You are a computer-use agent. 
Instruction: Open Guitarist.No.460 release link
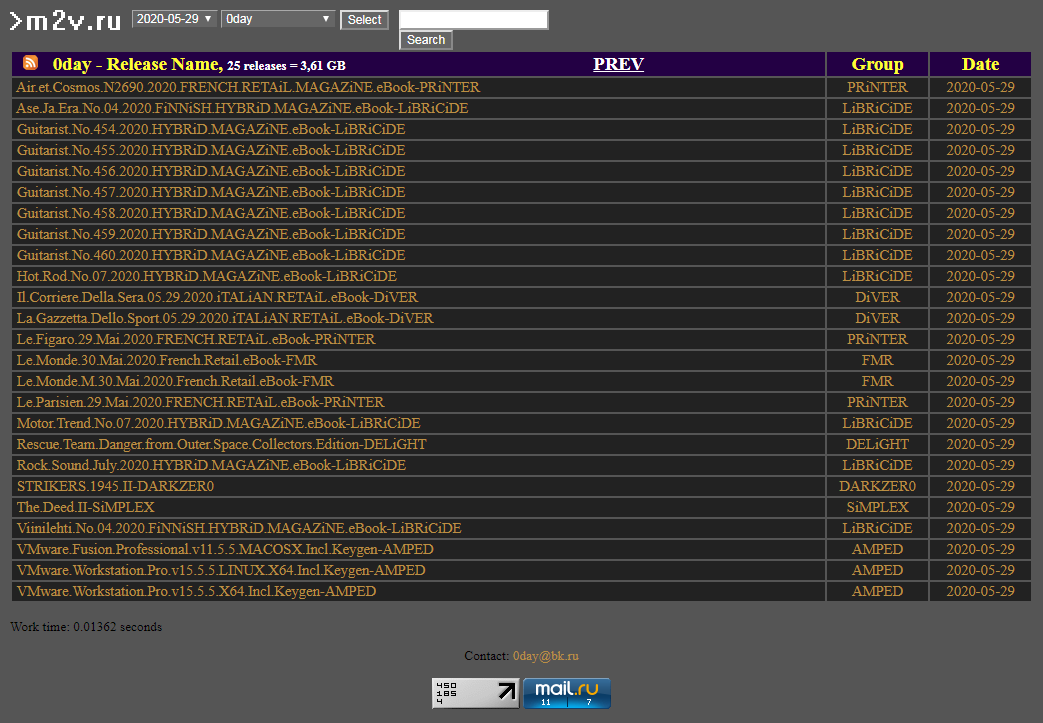pyautogui.click(x=211, y=255)
